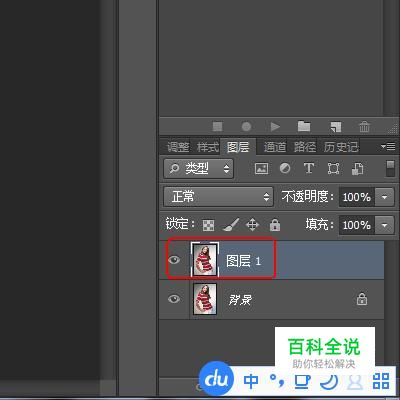
Task: Switch to the 样式 tab
Action: pos(208,147)
